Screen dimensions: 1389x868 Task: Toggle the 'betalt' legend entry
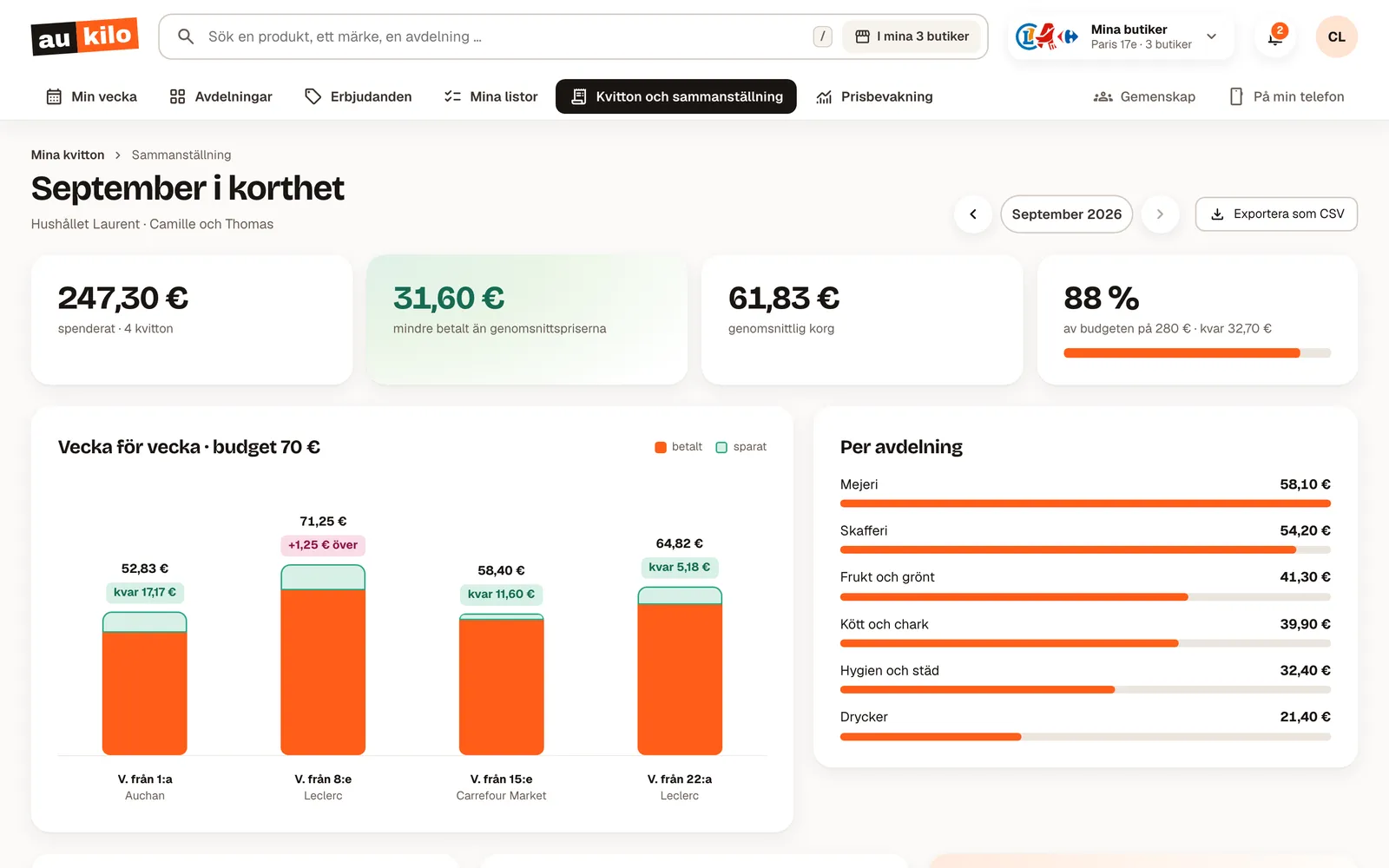[678, 447]
